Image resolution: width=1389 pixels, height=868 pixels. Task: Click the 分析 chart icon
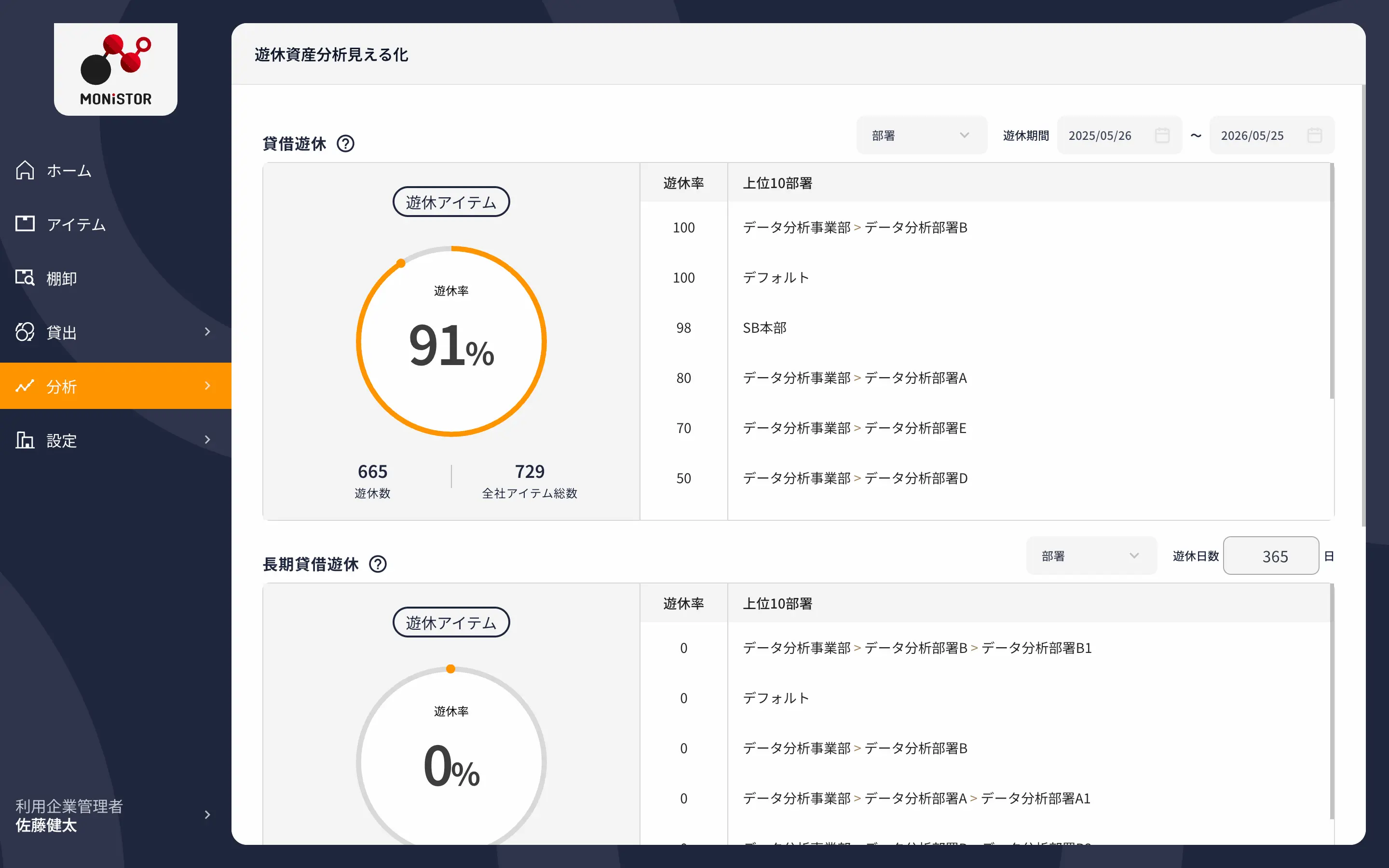25,386
